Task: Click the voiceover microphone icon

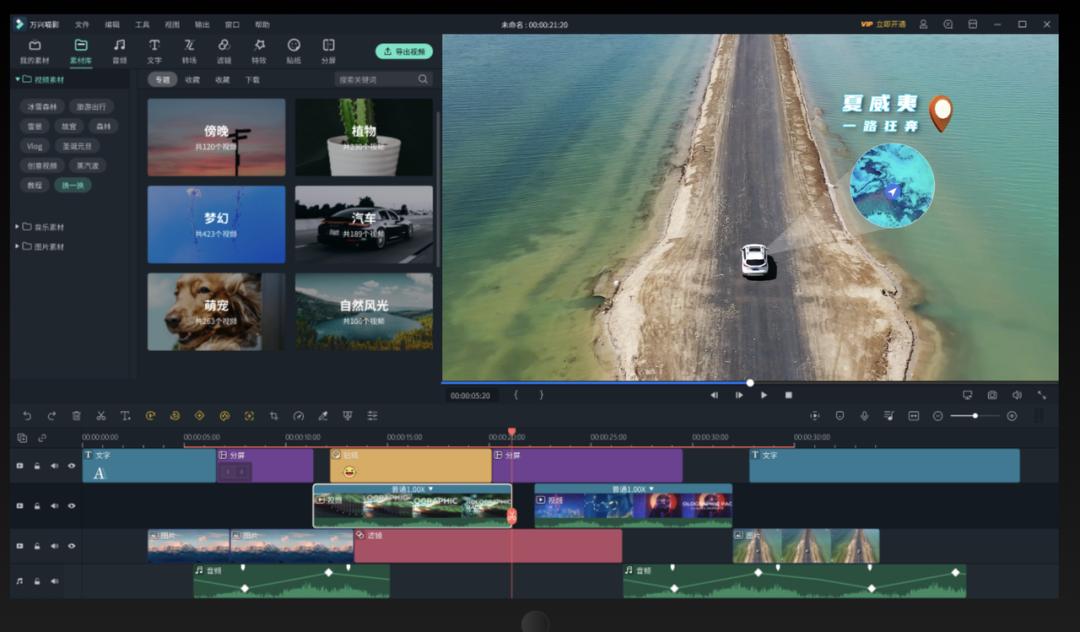Action: click(864, 416)
